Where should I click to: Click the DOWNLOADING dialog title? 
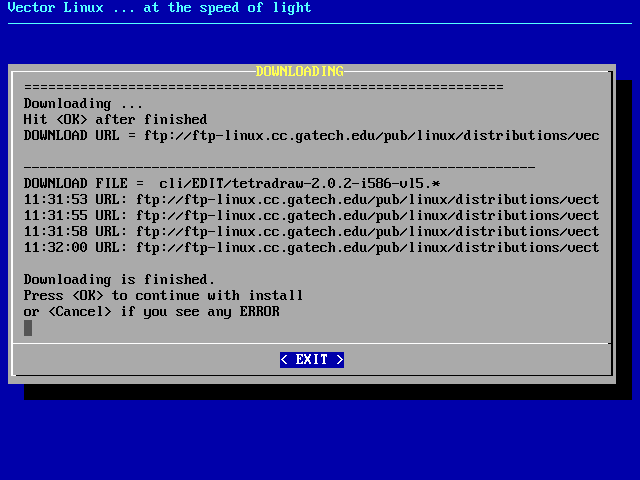(x=299, y=71)
